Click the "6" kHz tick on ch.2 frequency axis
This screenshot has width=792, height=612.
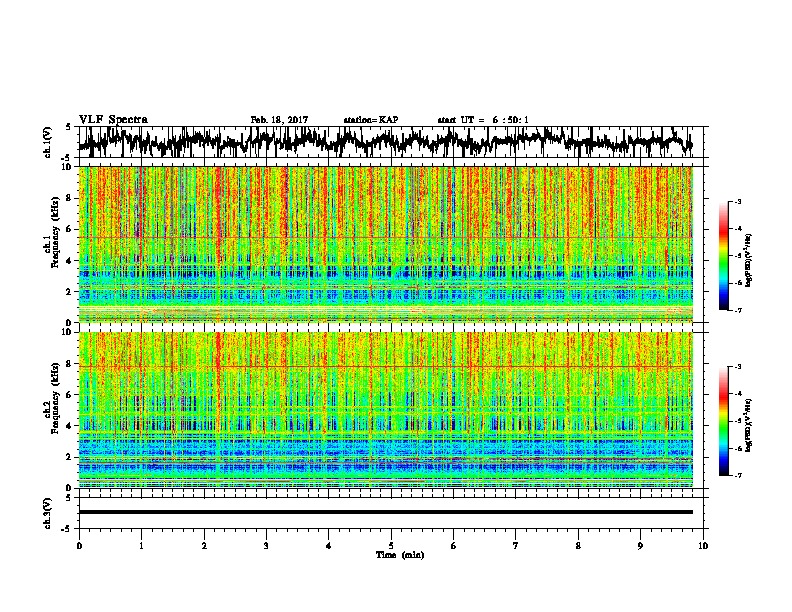tap(70, 394)
